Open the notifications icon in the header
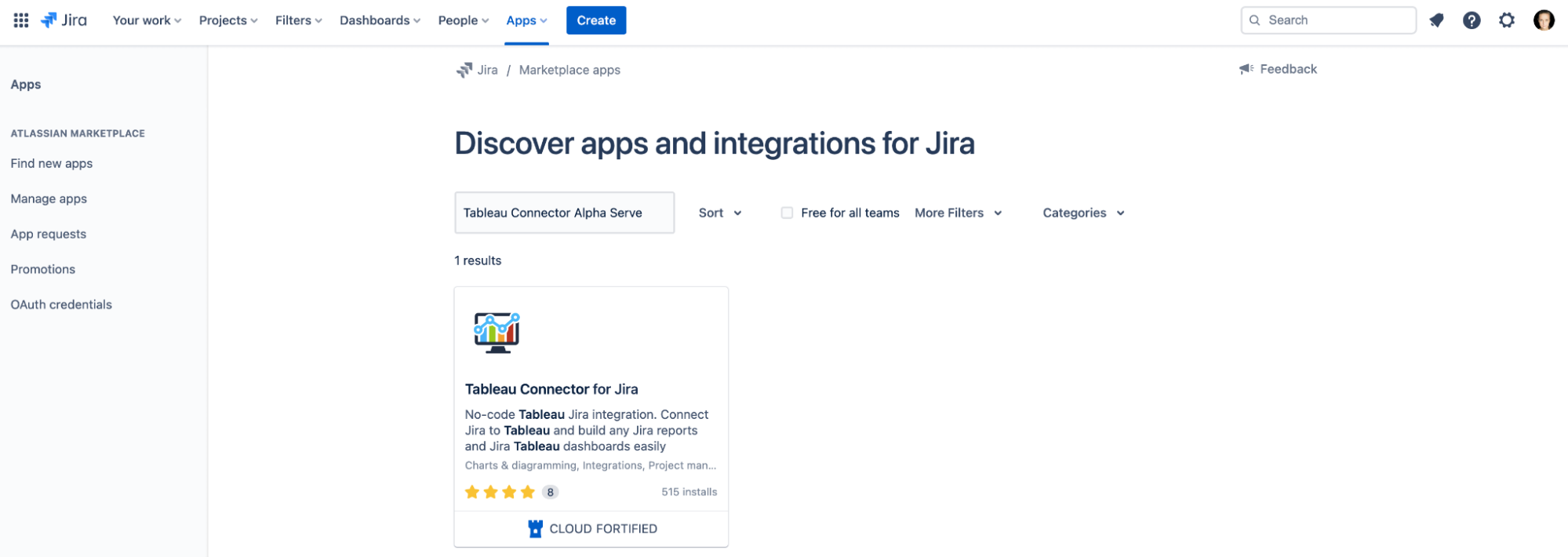Viewport: 1568px width, 557px height. pyautogui.click(x=1436, y=20)
